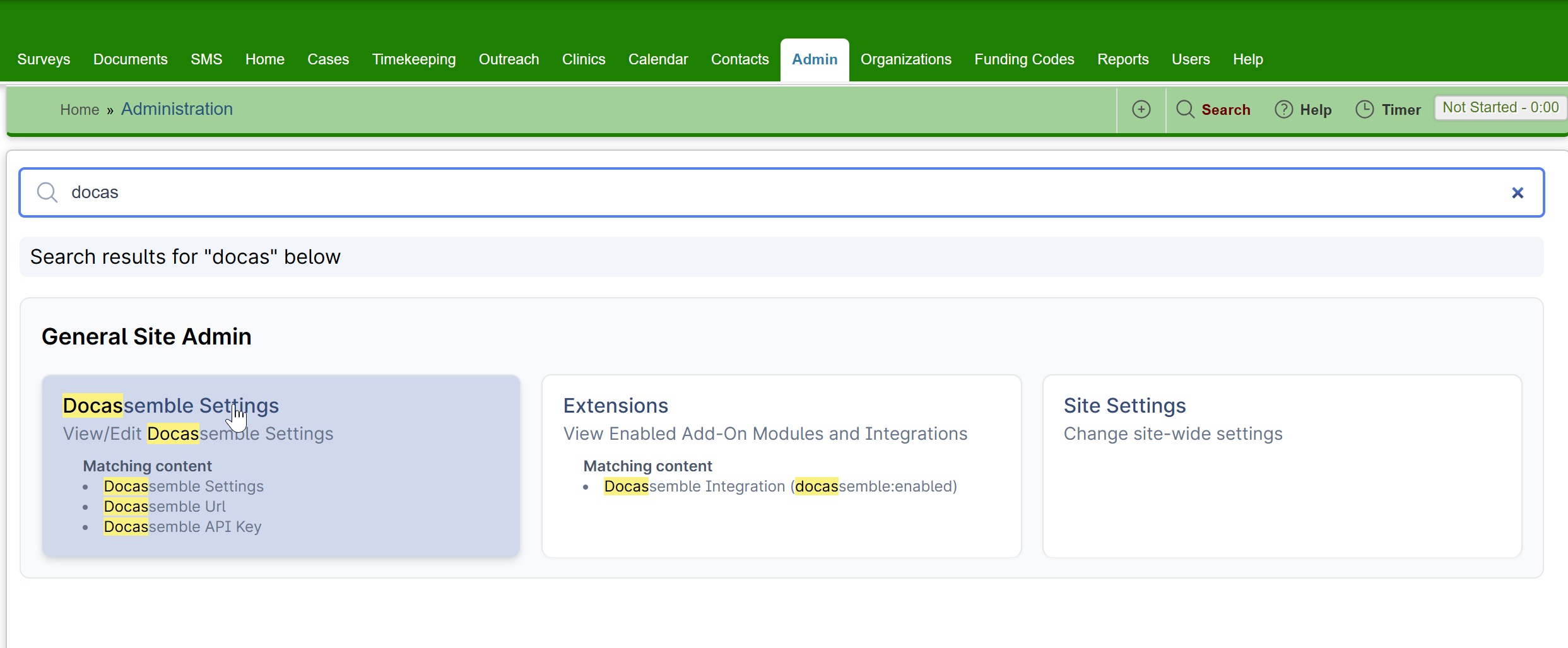This screenshot has width=1568, height=648.
Task: Open the Organizations tab
Action: [x=906, y=59]
